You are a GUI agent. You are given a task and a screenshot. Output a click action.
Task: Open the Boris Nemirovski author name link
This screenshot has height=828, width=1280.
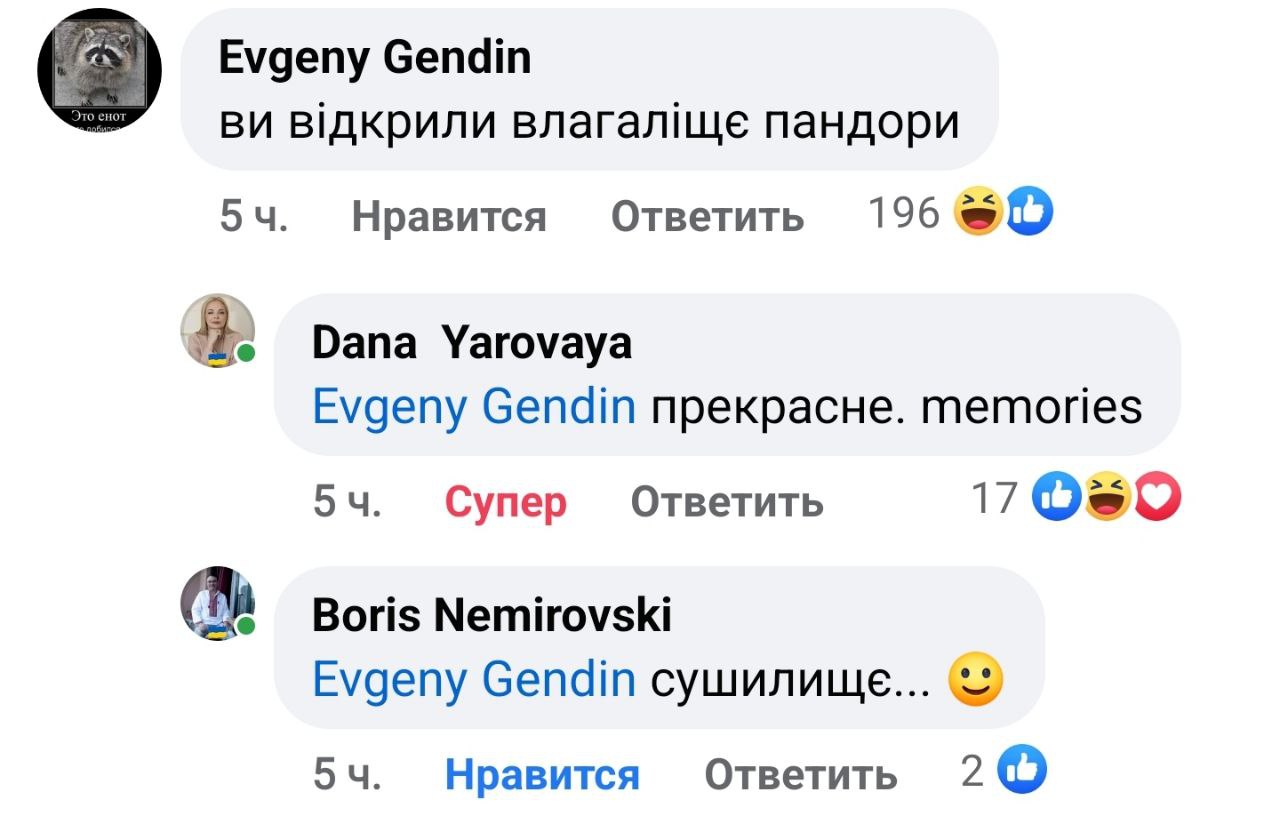(x=491, y=615)
